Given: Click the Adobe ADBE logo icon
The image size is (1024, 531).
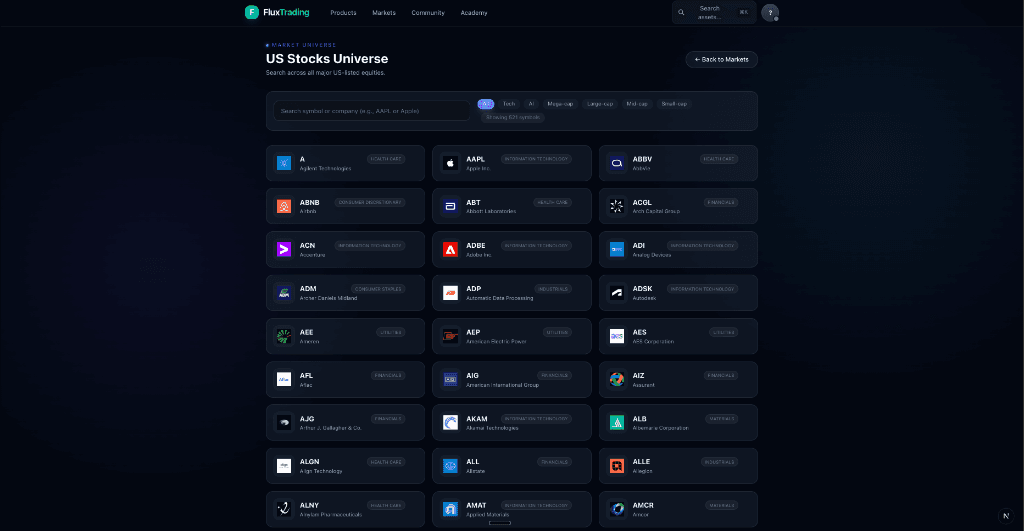Looking at the screenshot, I should tap(450, 249).
